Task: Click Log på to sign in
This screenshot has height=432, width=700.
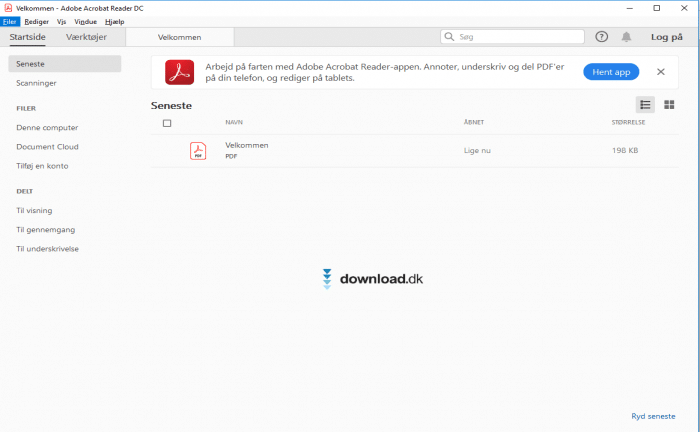Action: [667, 37]
